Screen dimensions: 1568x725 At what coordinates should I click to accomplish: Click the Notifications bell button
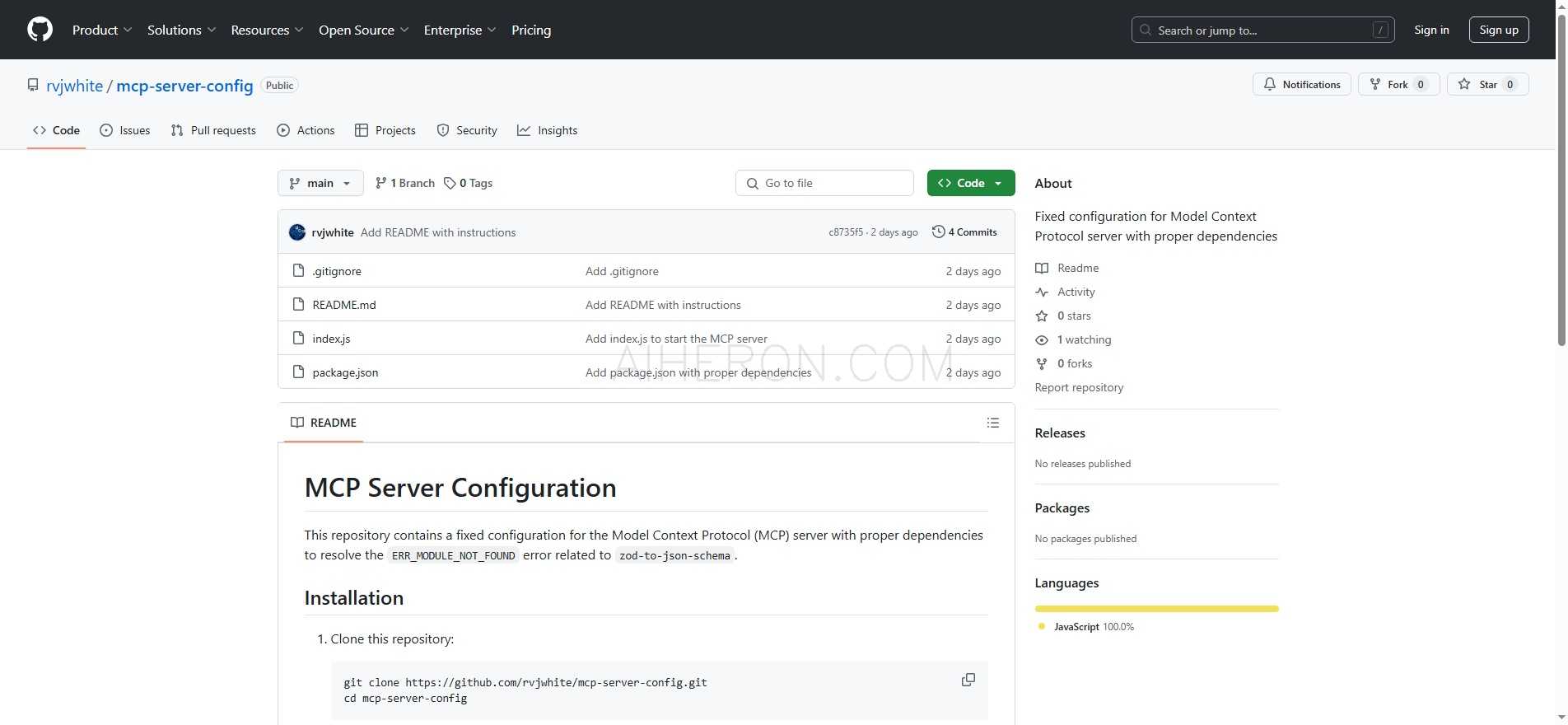coord(1301,84)
